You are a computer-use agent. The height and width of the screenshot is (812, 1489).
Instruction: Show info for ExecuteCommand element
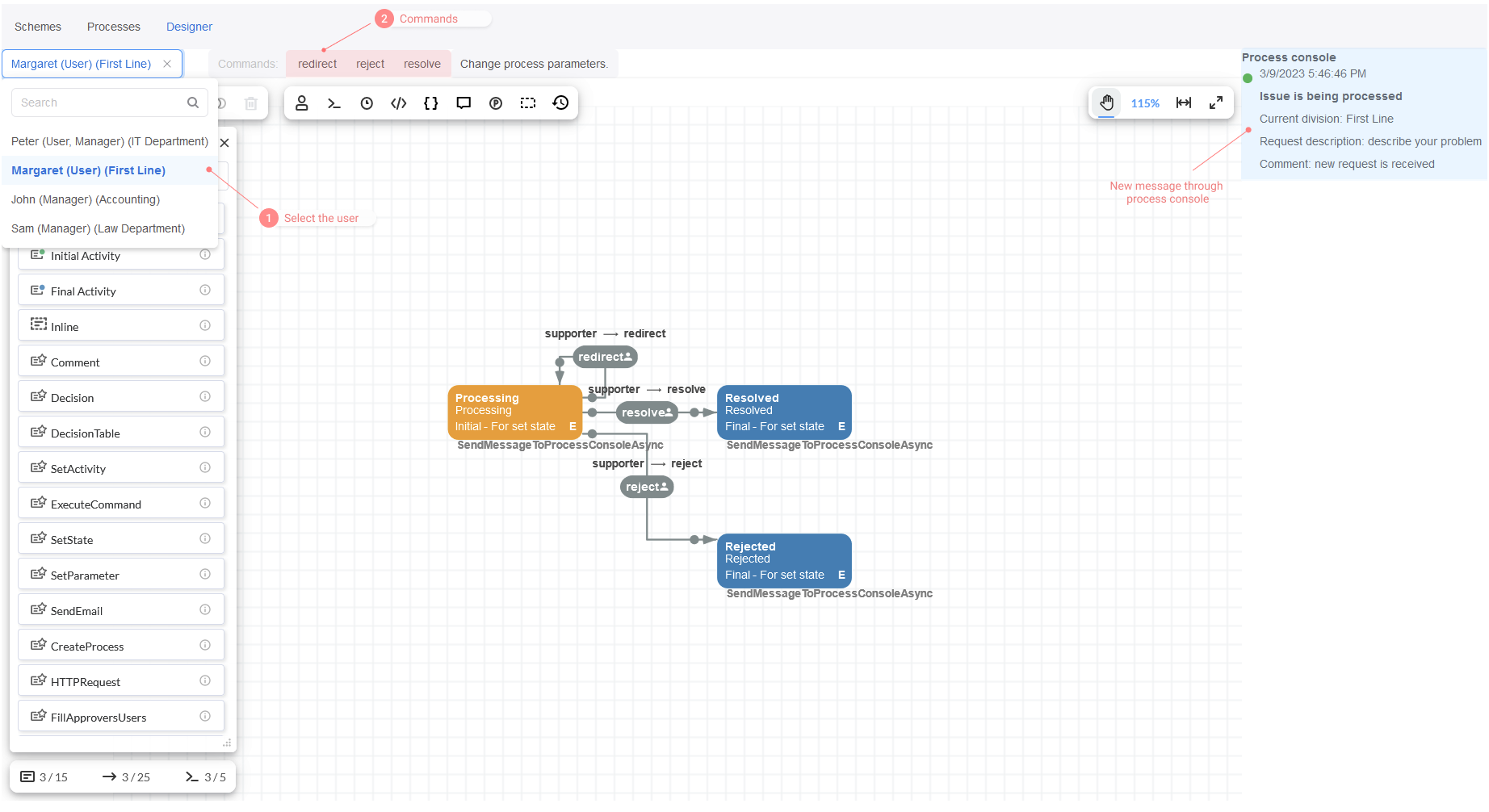tap(205, 503)
